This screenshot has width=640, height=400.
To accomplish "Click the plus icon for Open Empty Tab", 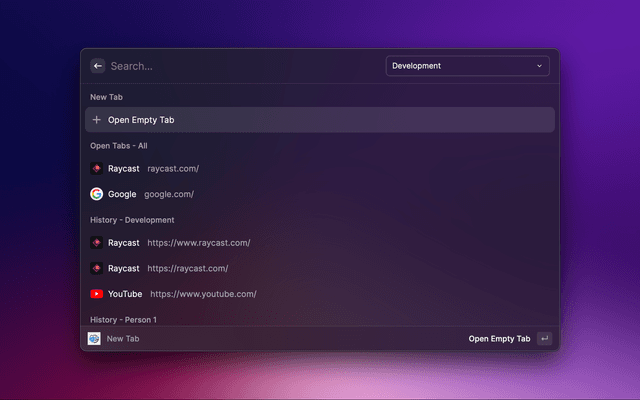I will (97, 120).
